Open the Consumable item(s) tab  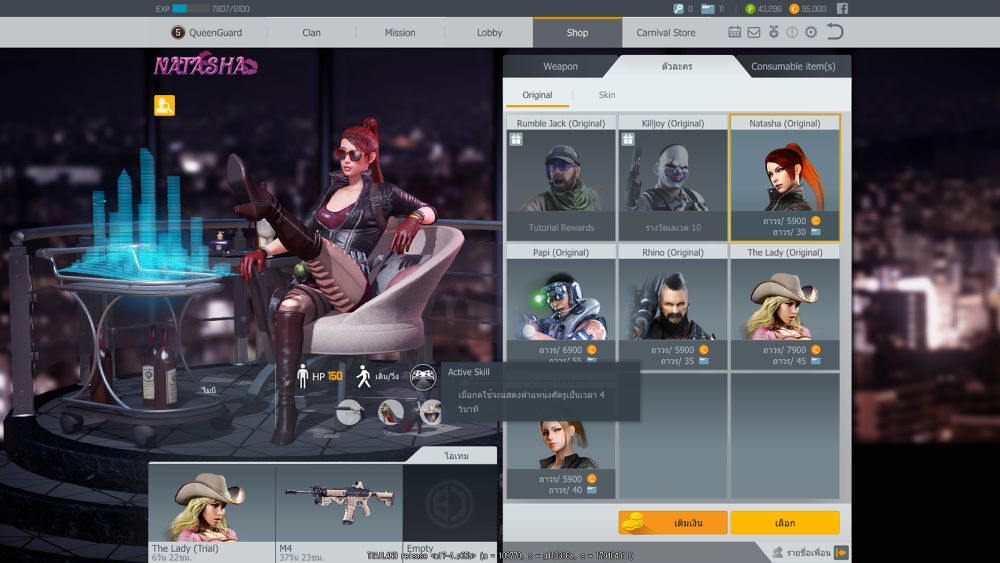(x=792, y=66)
